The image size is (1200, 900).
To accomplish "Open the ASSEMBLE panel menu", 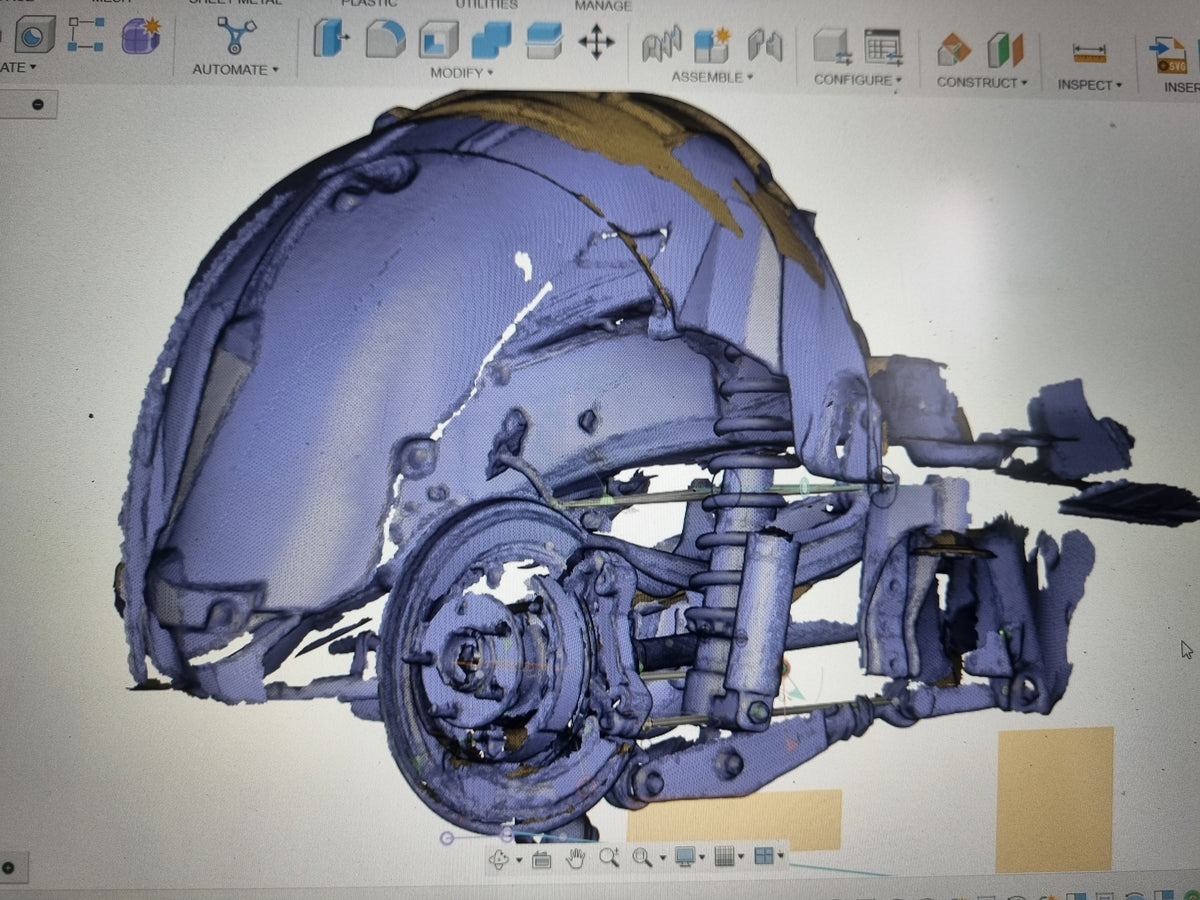I will [712, 77].
